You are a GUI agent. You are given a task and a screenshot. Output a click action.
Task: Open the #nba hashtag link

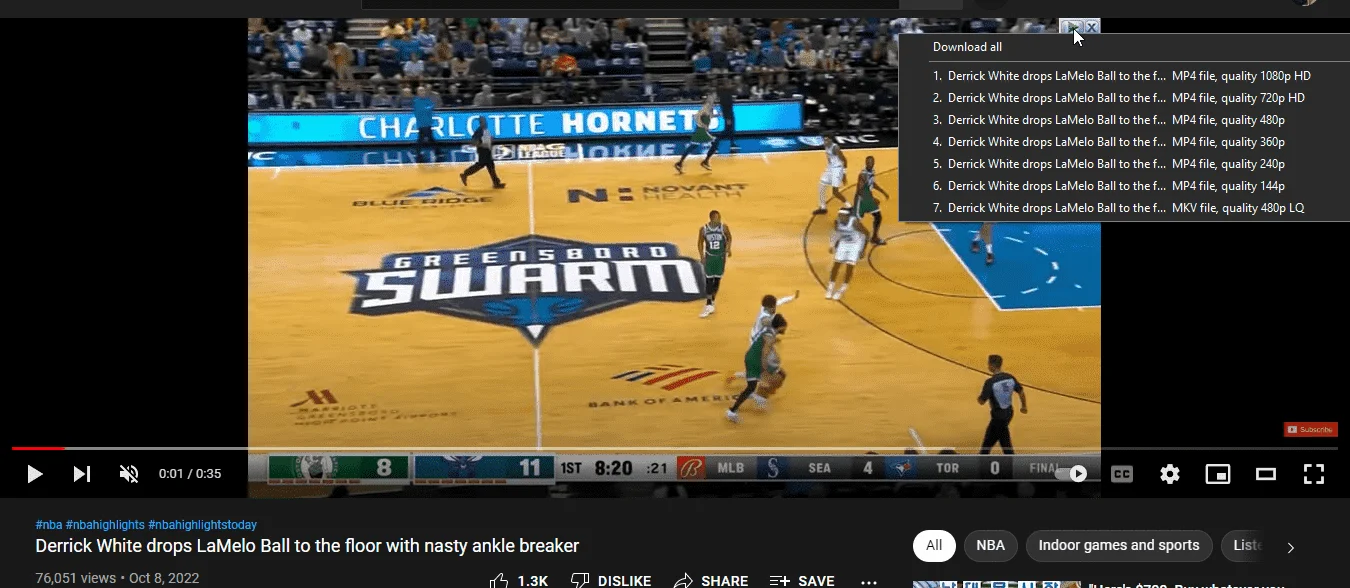coord(49,525)
